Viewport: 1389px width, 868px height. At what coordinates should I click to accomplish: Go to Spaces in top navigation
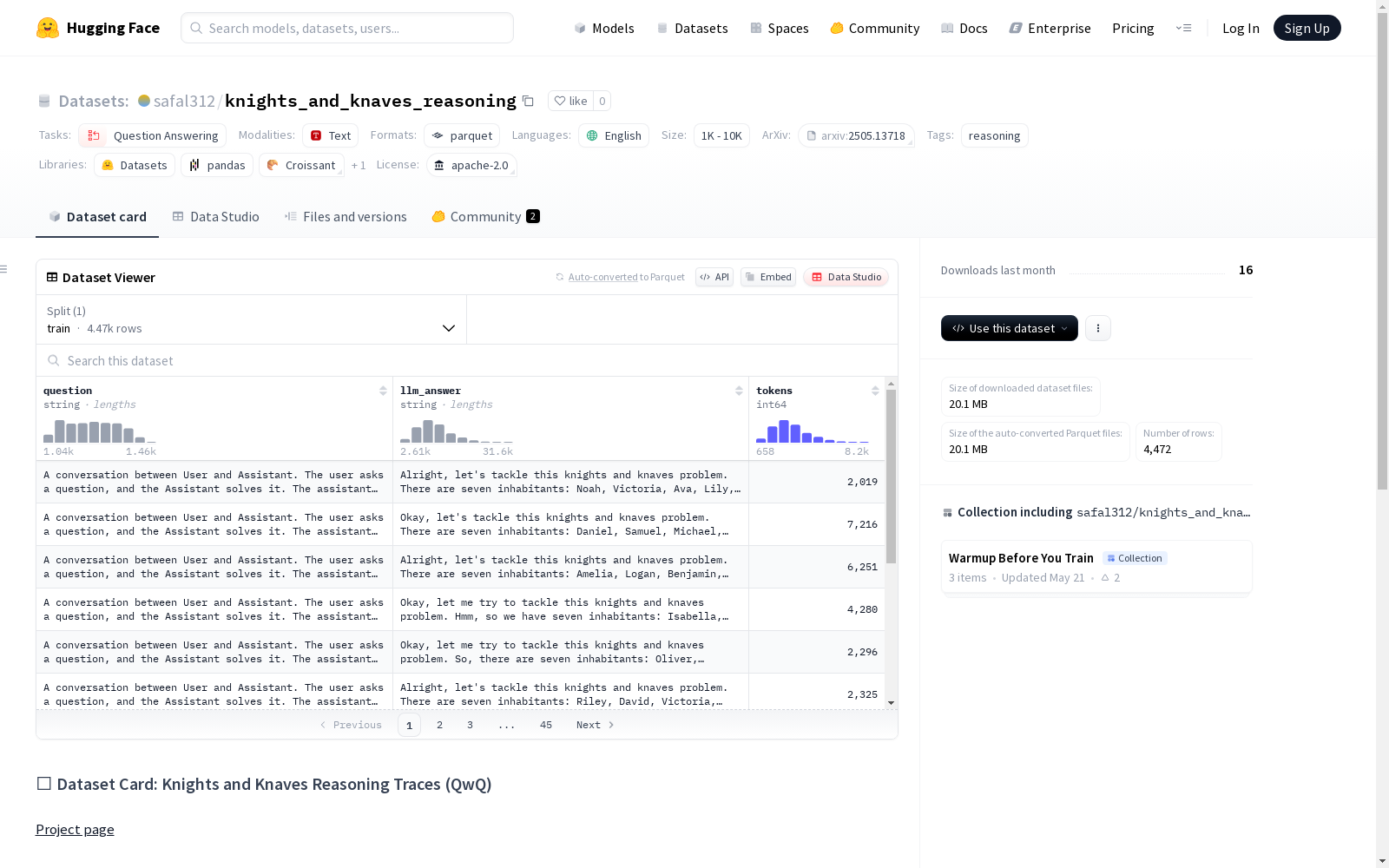click(780, 28)
